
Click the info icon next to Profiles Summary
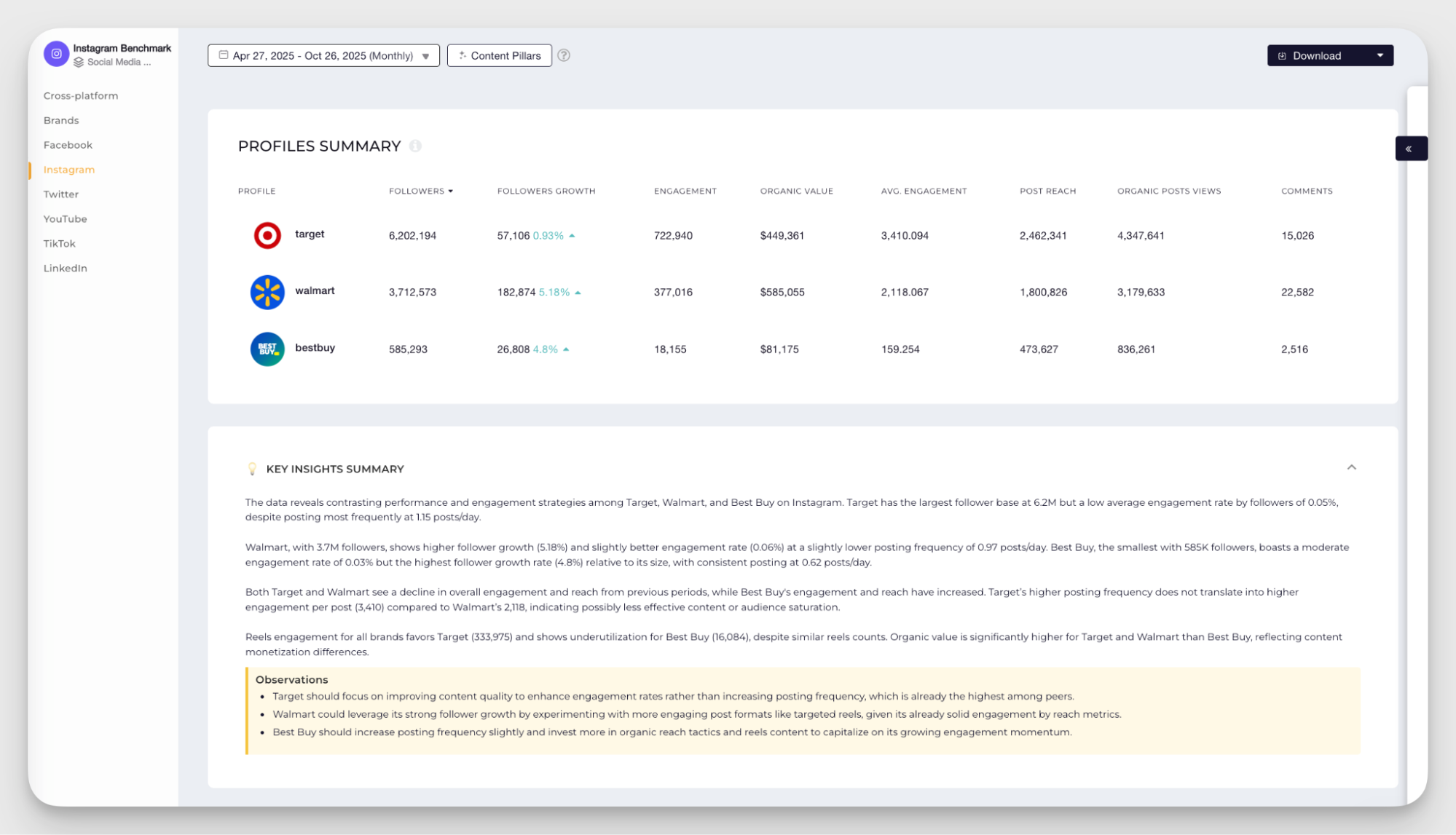pyautogui.click(x=416, y=146)
